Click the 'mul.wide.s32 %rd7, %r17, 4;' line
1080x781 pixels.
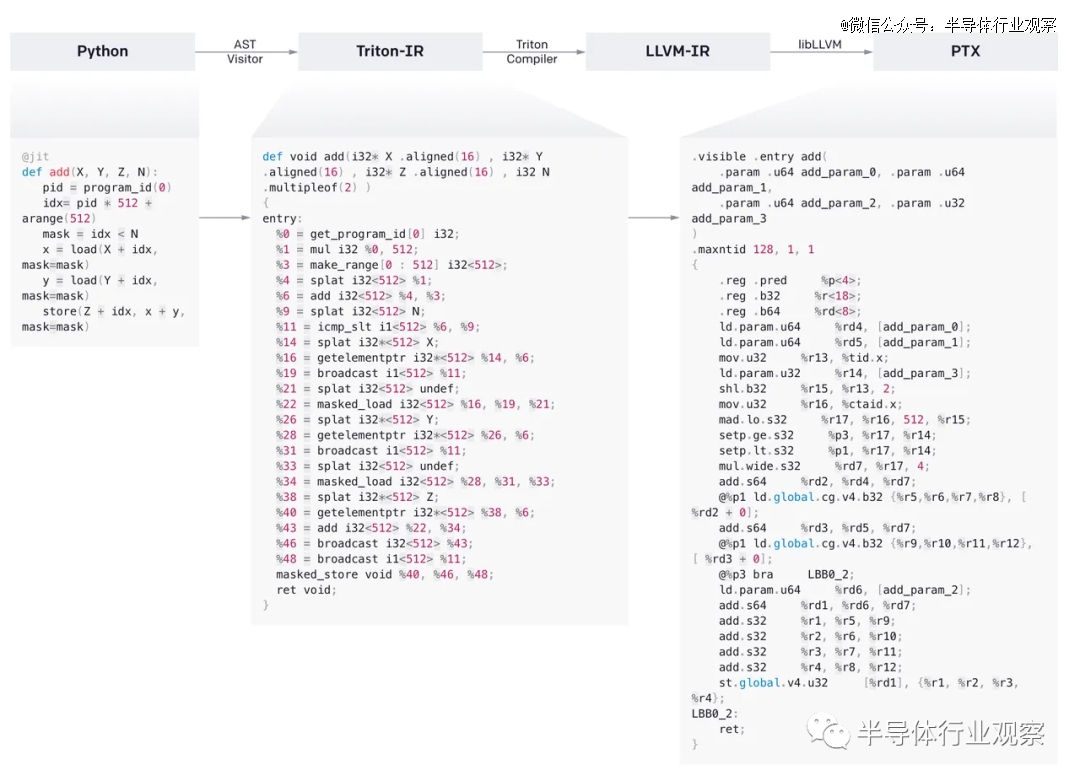coord(824,466)
